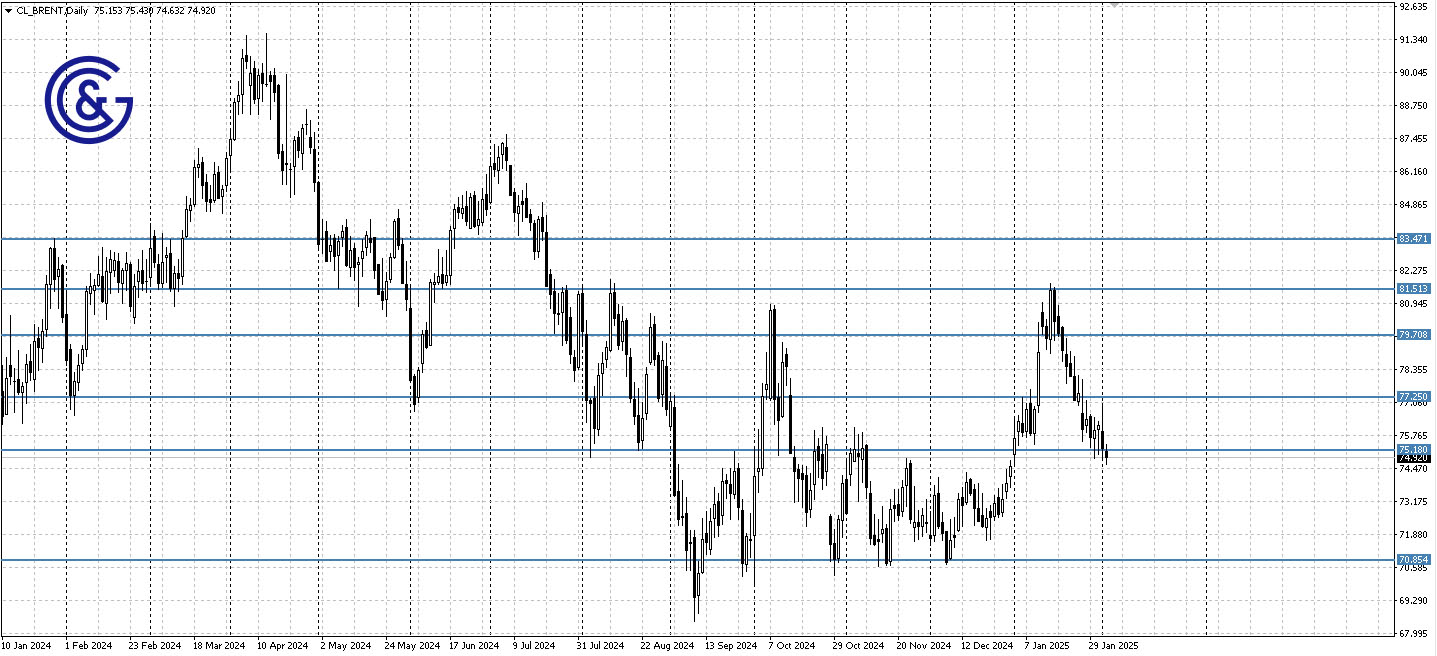Select the CL_BRENT,Daily chart title
The height and width of the screenshot is (656, 1437).
53,10
